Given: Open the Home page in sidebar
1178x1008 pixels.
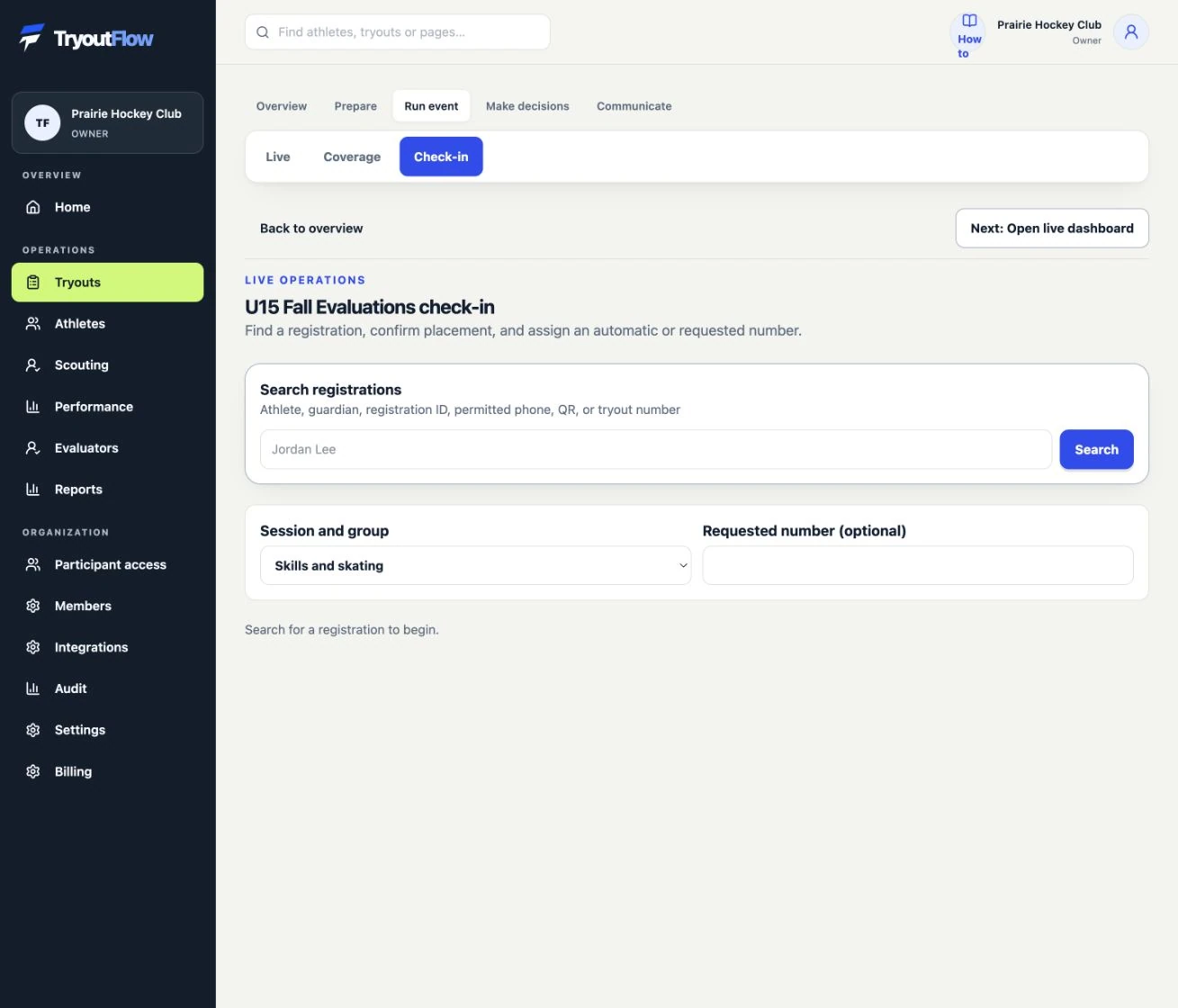Looking at the screenshot, I should [x=108, y=207].
